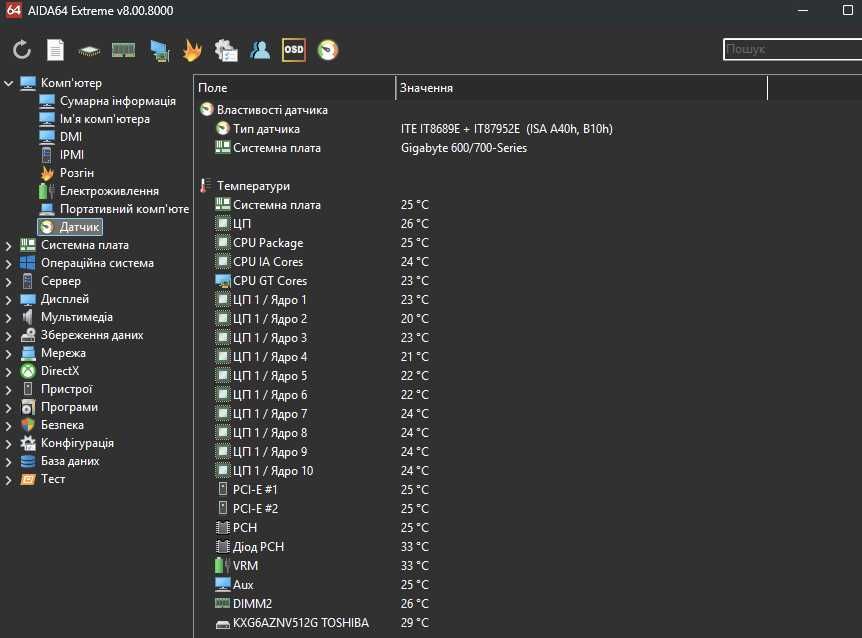Click the Безпека shield icon

point(28,425)
